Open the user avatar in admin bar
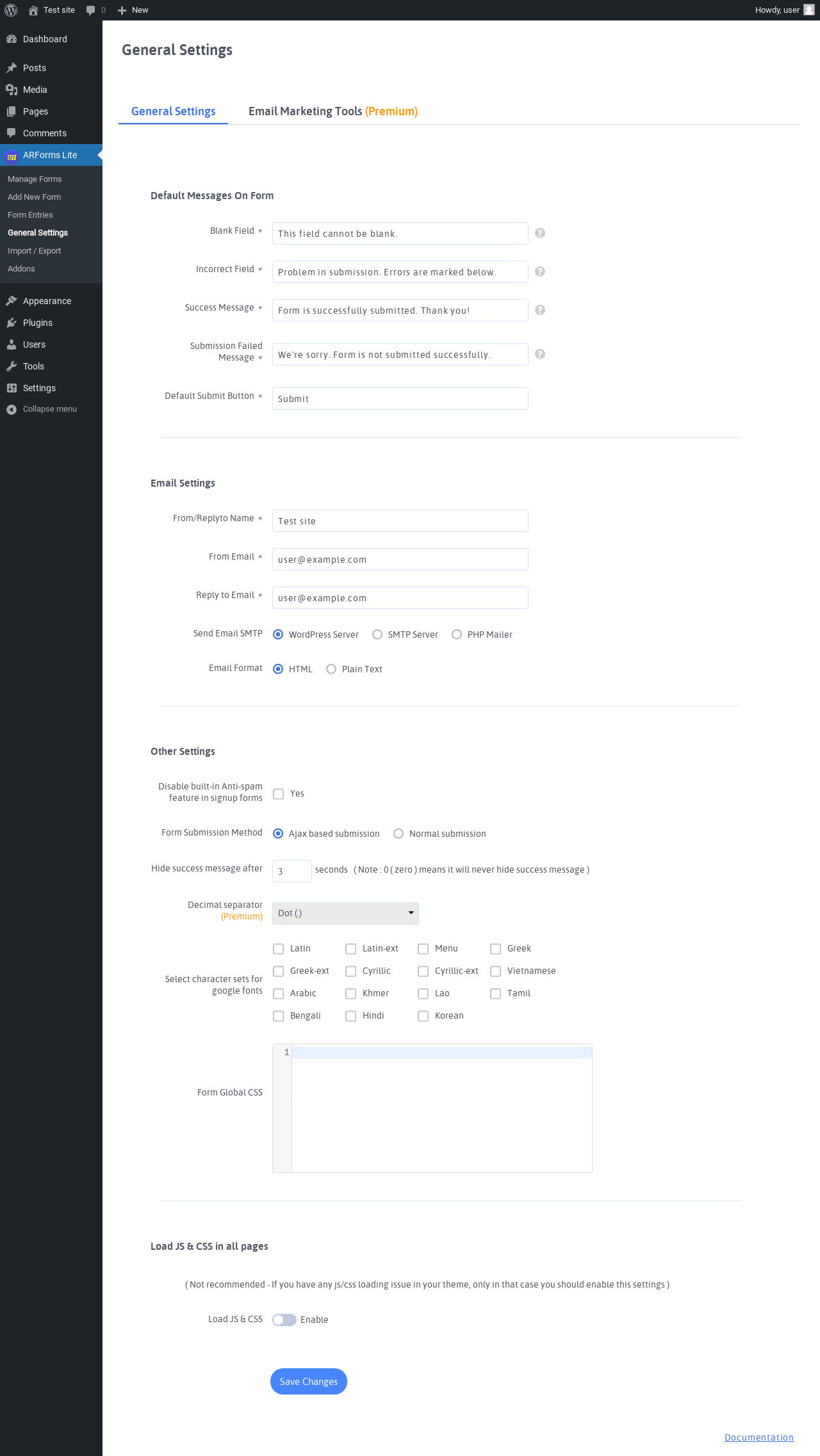Viewport: 820px width, 1456px height. tap(809, 10)
